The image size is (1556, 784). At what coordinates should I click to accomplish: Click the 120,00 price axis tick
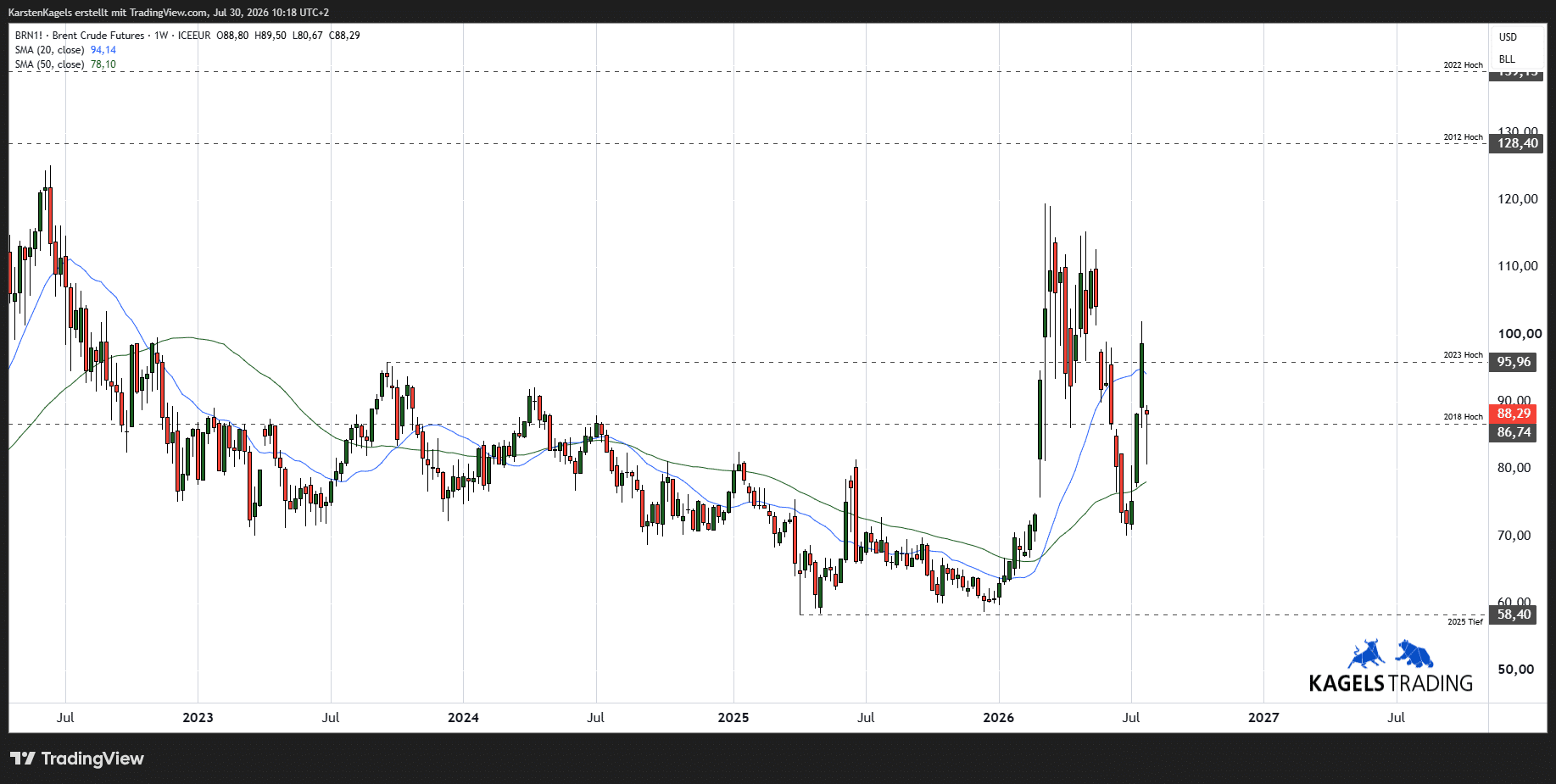1518,199
